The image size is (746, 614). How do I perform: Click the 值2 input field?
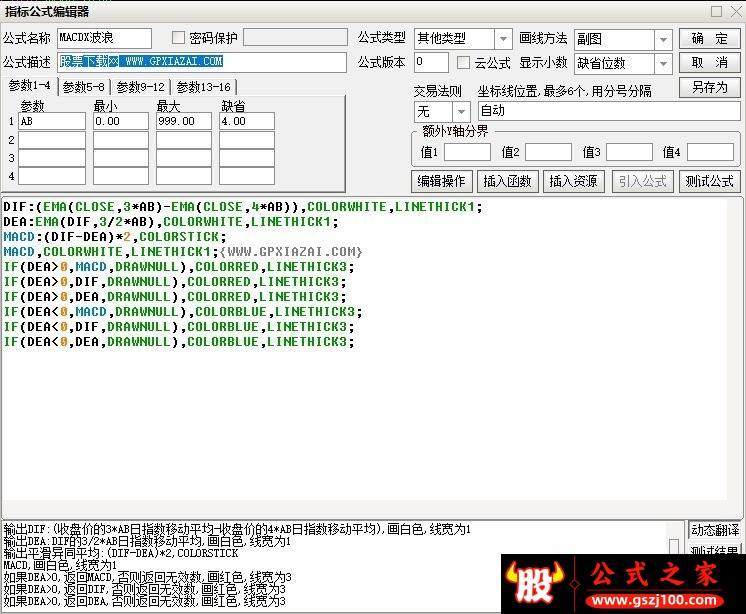(x=548, y=152)
